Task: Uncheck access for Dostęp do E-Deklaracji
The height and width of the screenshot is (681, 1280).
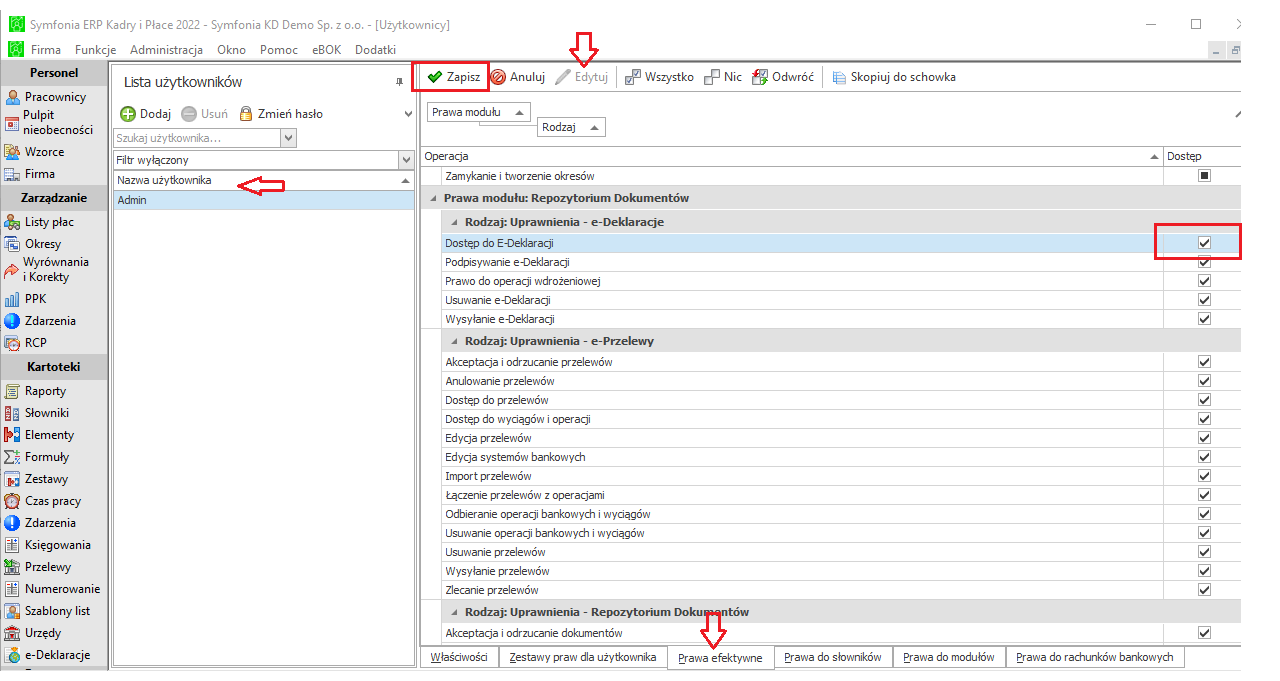Action: click(x=1204, y=243)
